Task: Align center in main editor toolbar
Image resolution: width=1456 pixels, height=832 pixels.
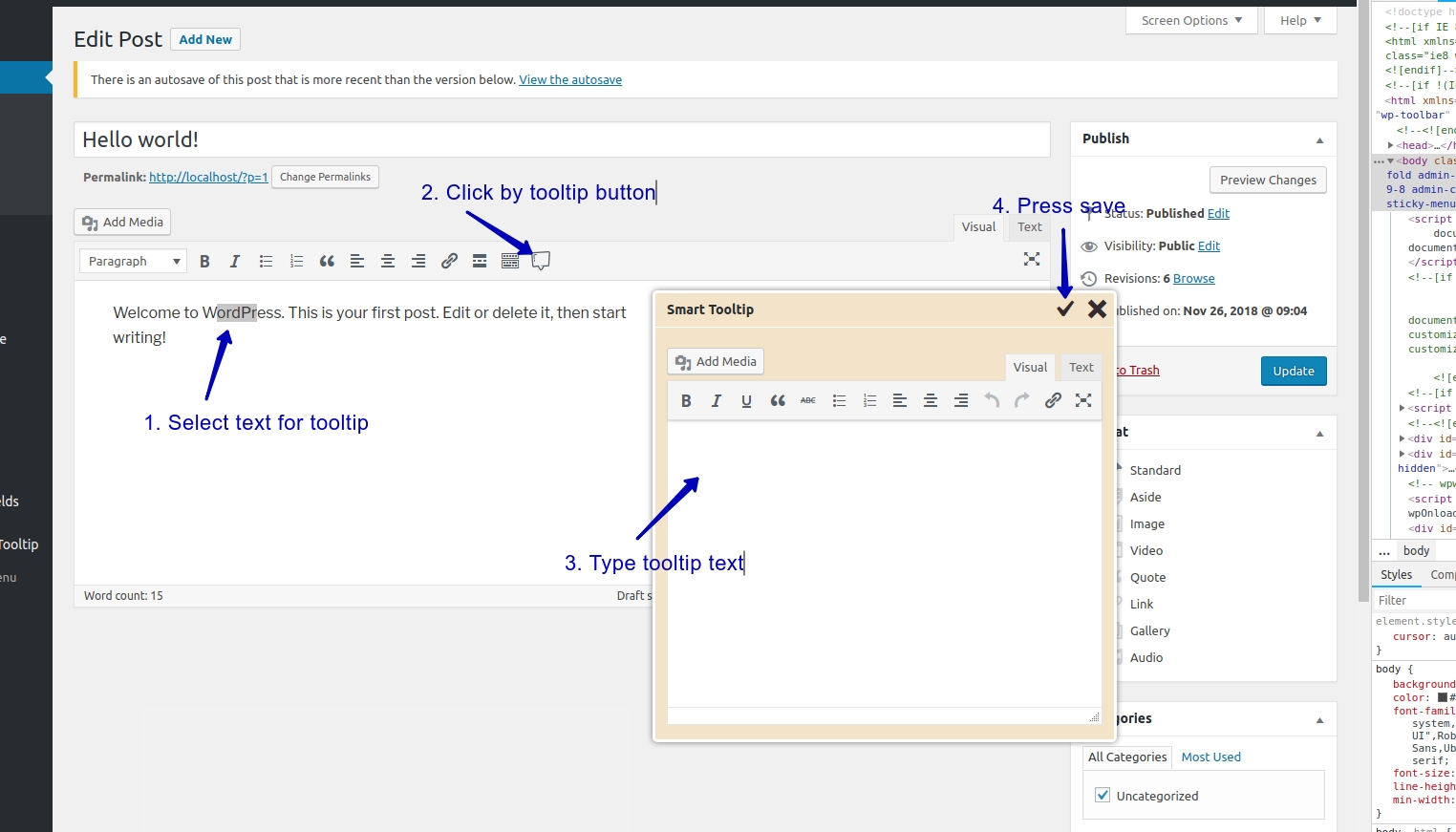Action: pyautogui.click(x=388, y=261)
